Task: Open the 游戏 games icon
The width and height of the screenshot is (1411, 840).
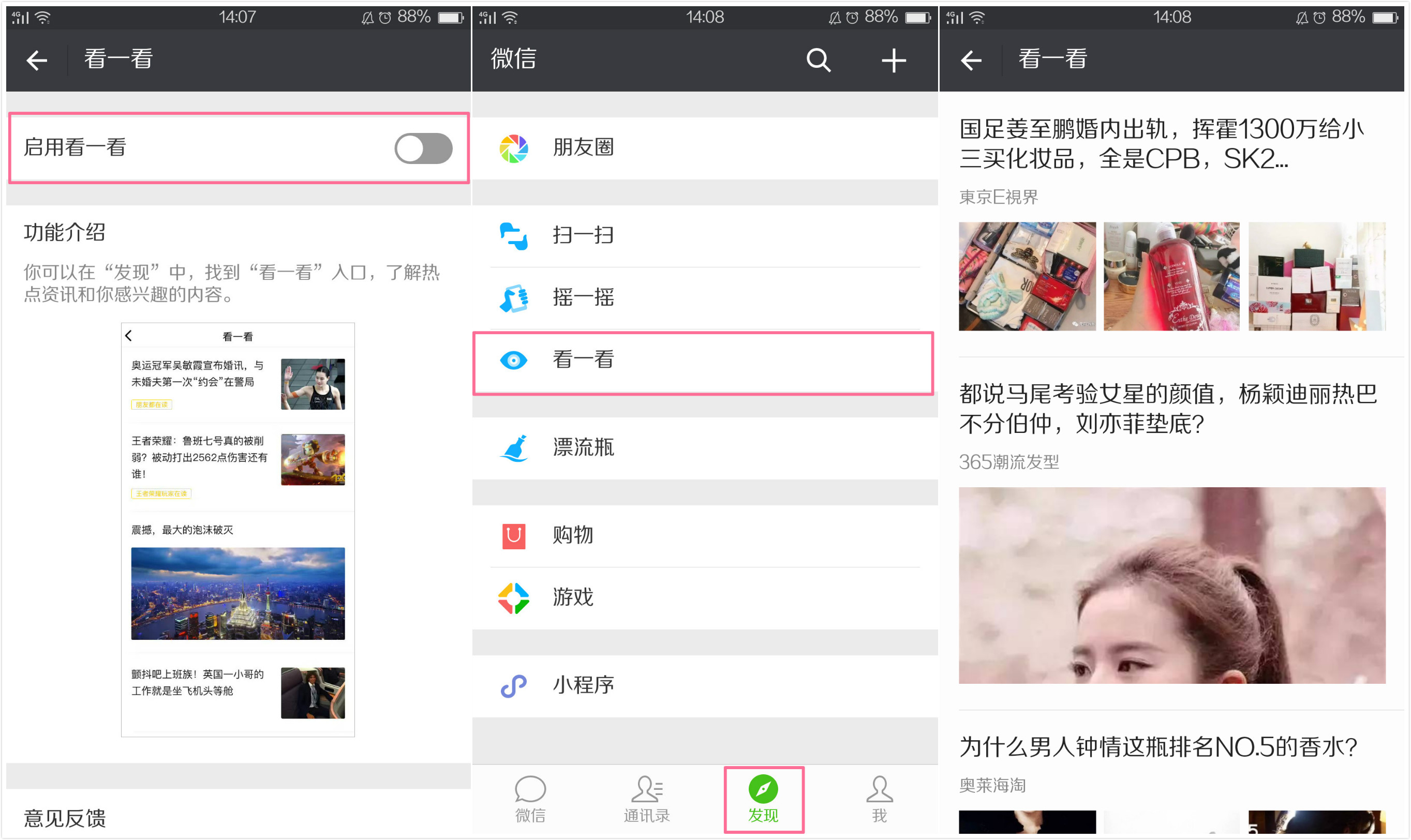Action: (x=514, y=598)
